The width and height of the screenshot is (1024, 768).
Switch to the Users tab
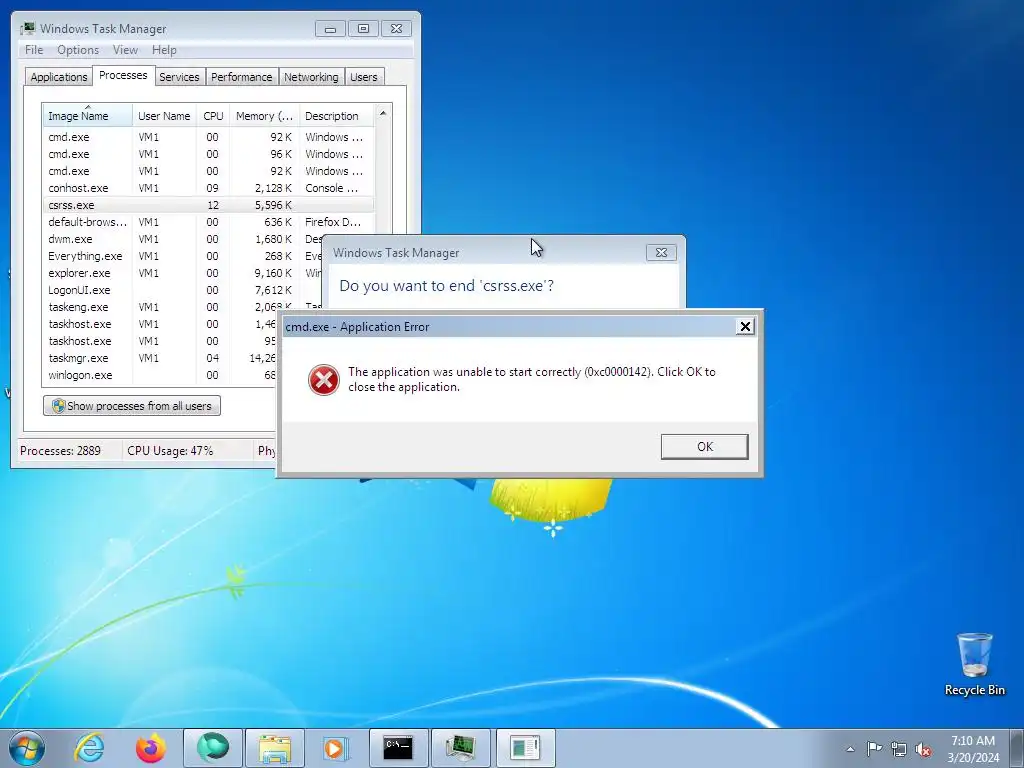click(364, 77)
